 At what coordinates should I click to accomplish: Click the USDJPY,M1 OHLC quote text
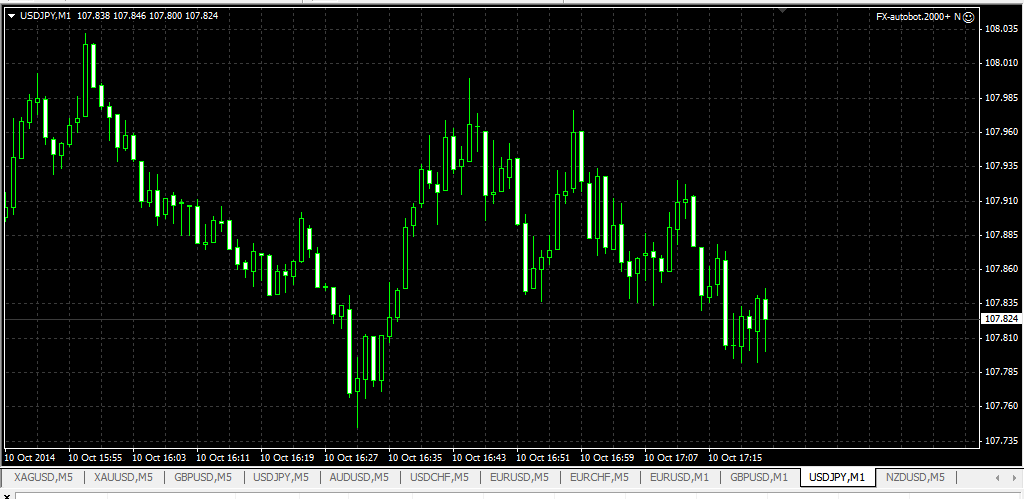tap(119, 16)
